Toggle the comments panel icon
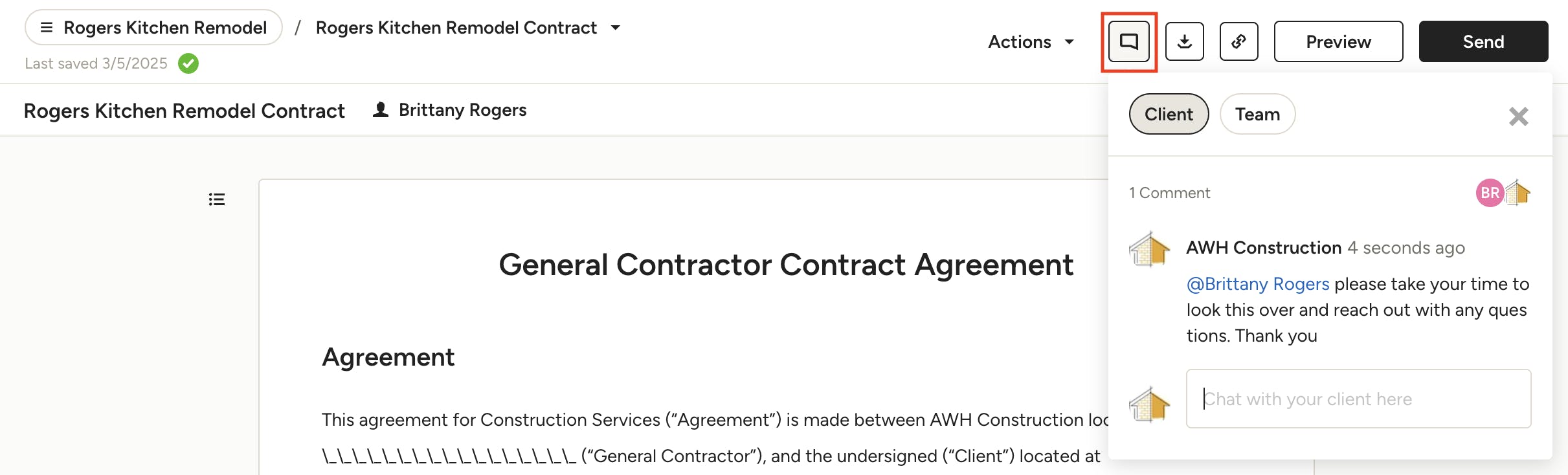The image size is (1568, 475). tap(1129, 42)
